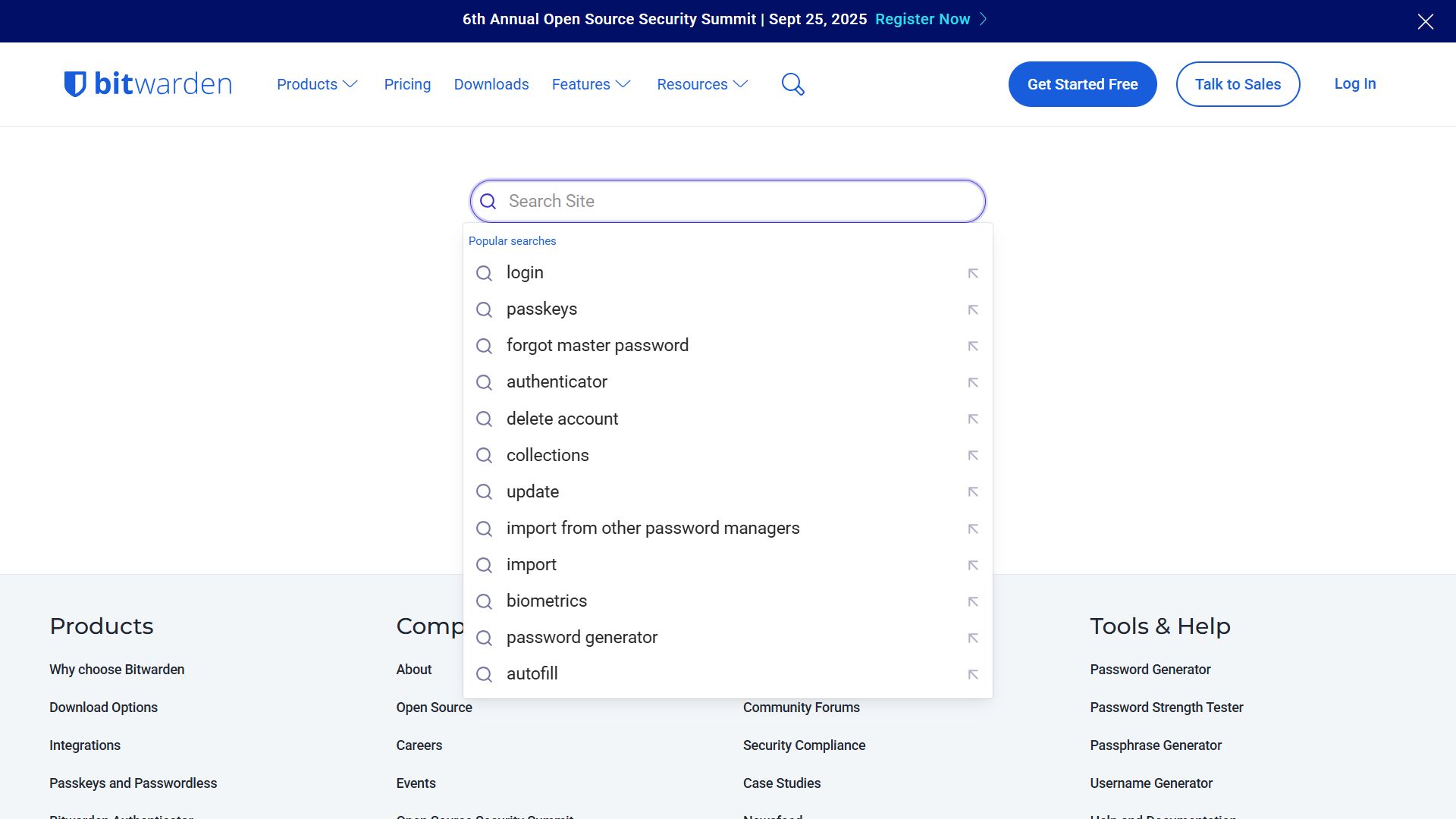This screenshot has width=1456, height=819.
Task: Select the 'forgot master password' suggestion
Action: point(598,345)
